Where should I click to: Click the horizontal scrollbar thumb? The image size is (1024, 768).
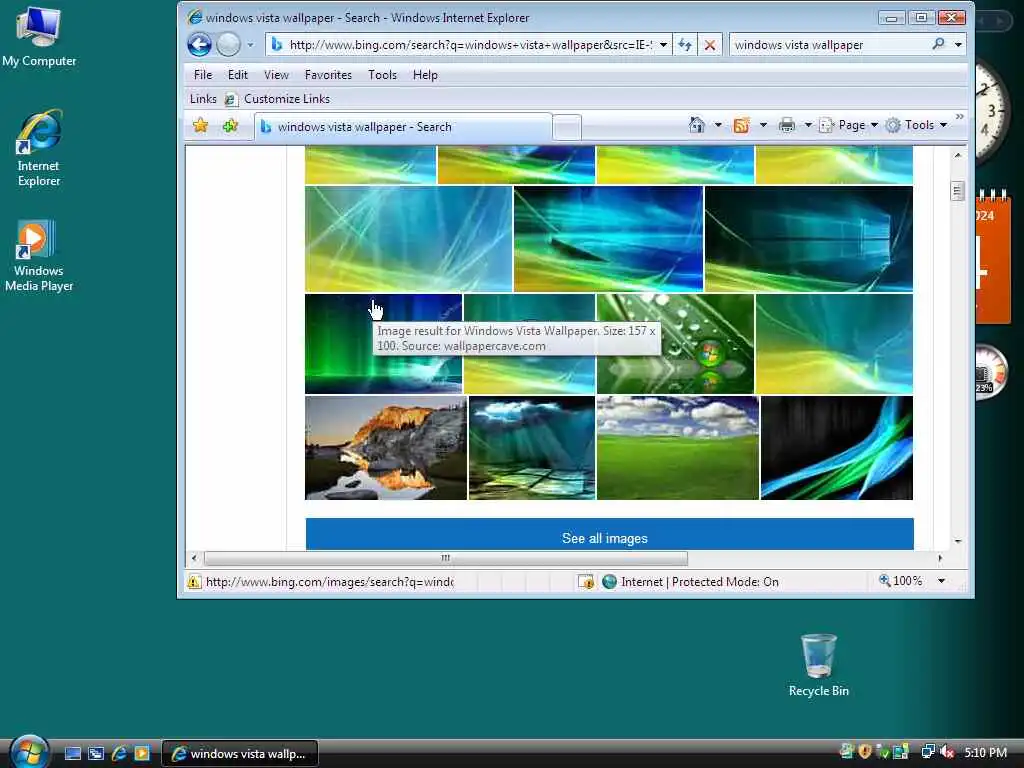coord(445,558)
